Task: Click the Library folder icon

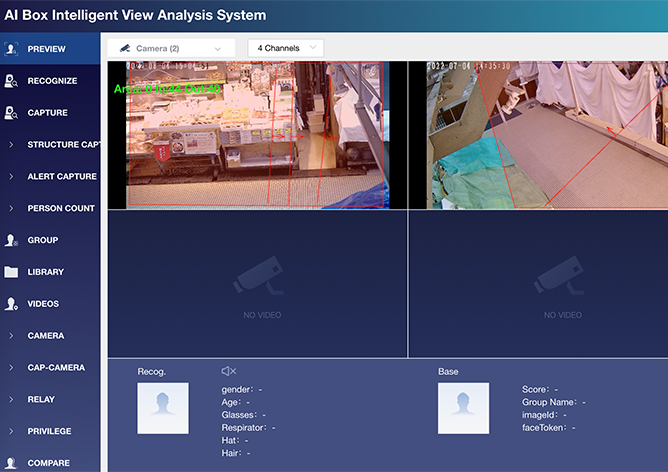Action: [x=11, y=272]
